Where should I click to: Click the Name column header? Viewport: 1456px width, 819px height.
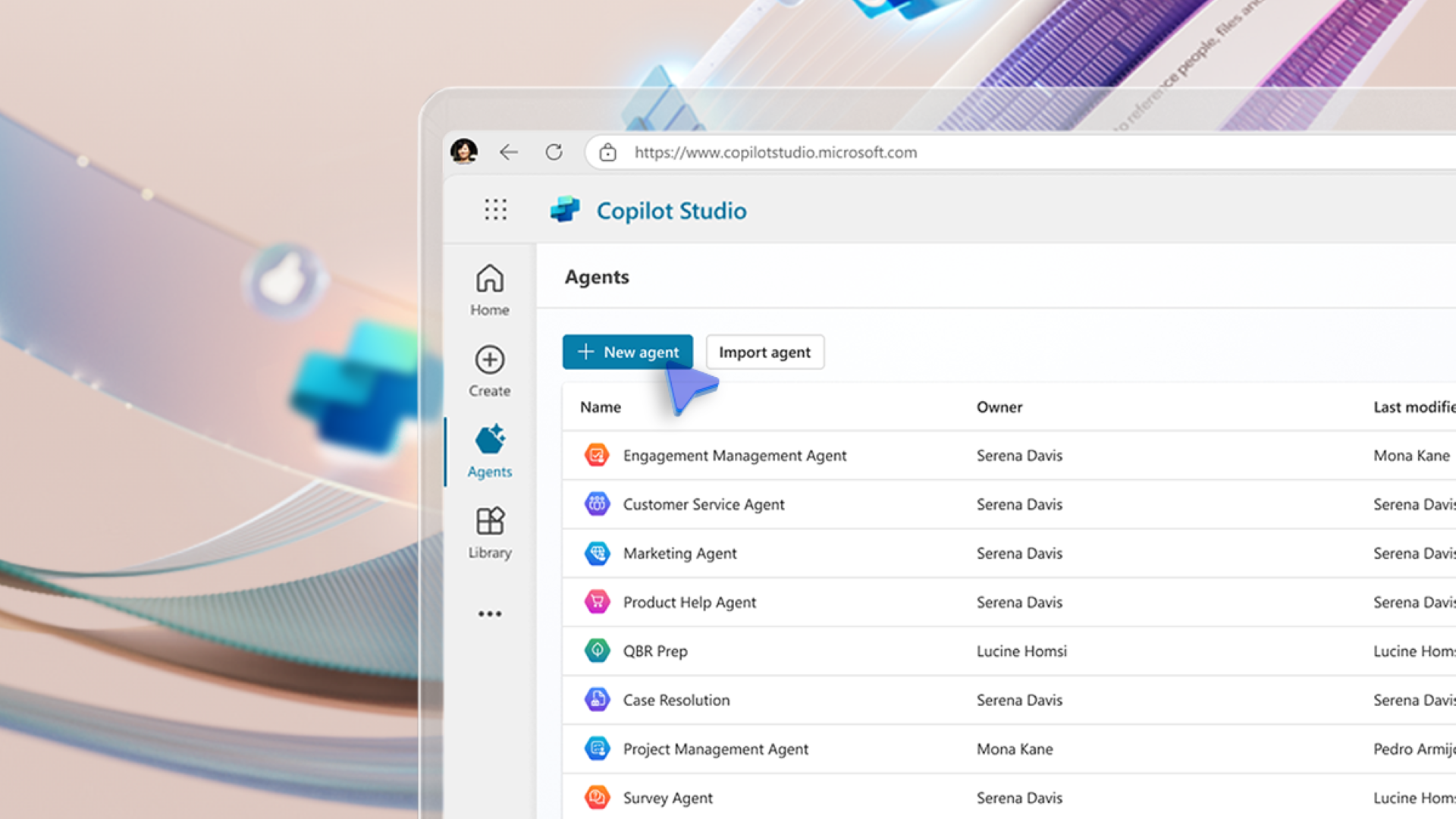(600, 406)
